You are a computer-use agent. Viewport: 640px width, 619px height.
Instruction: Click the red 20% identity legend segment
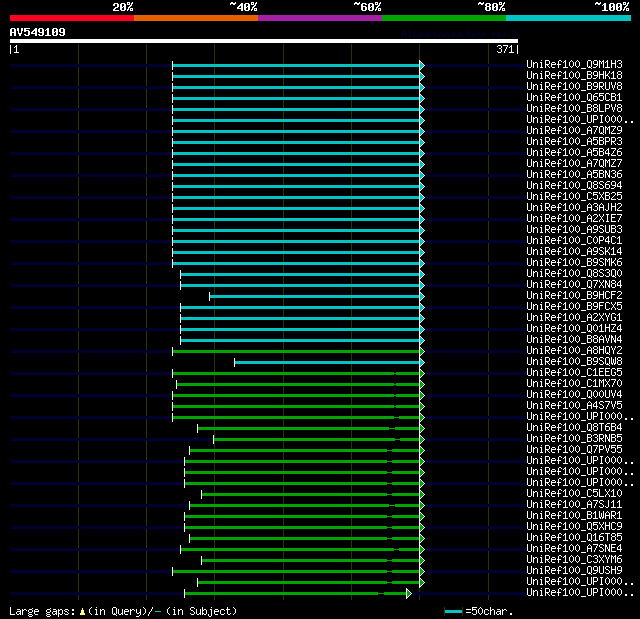pyautogui.click(x=72, y=18)
